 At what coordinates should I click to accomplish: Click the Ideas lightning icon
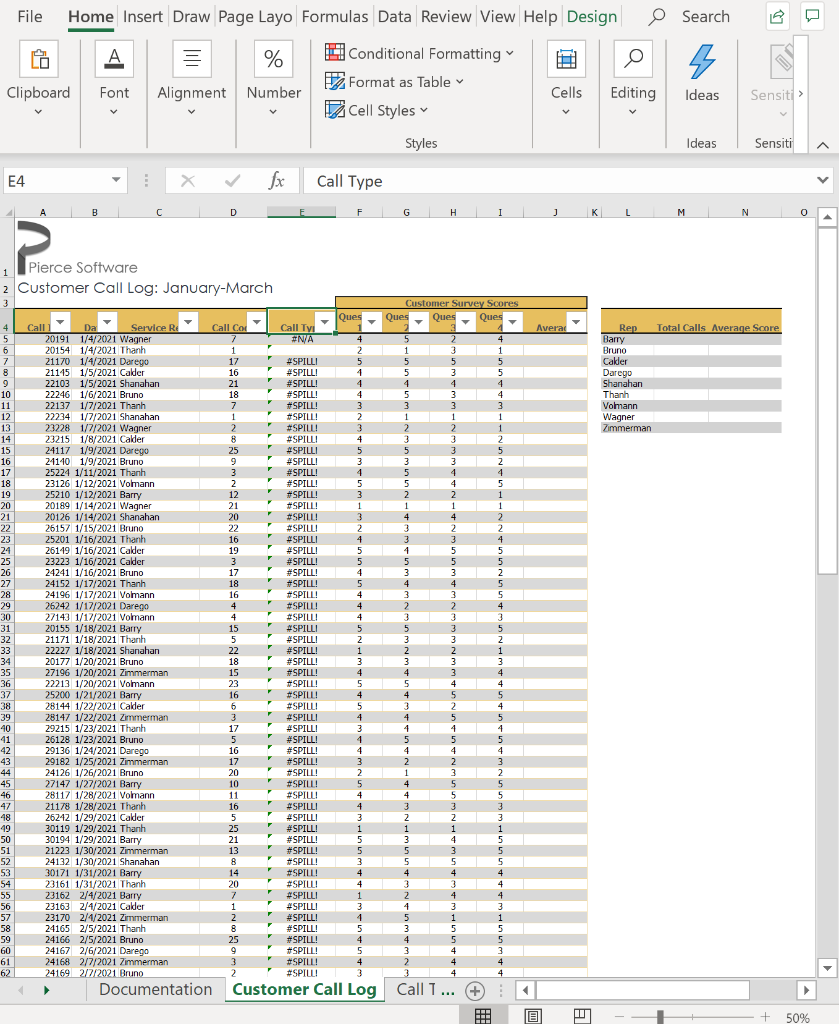(x=702, y=61)
